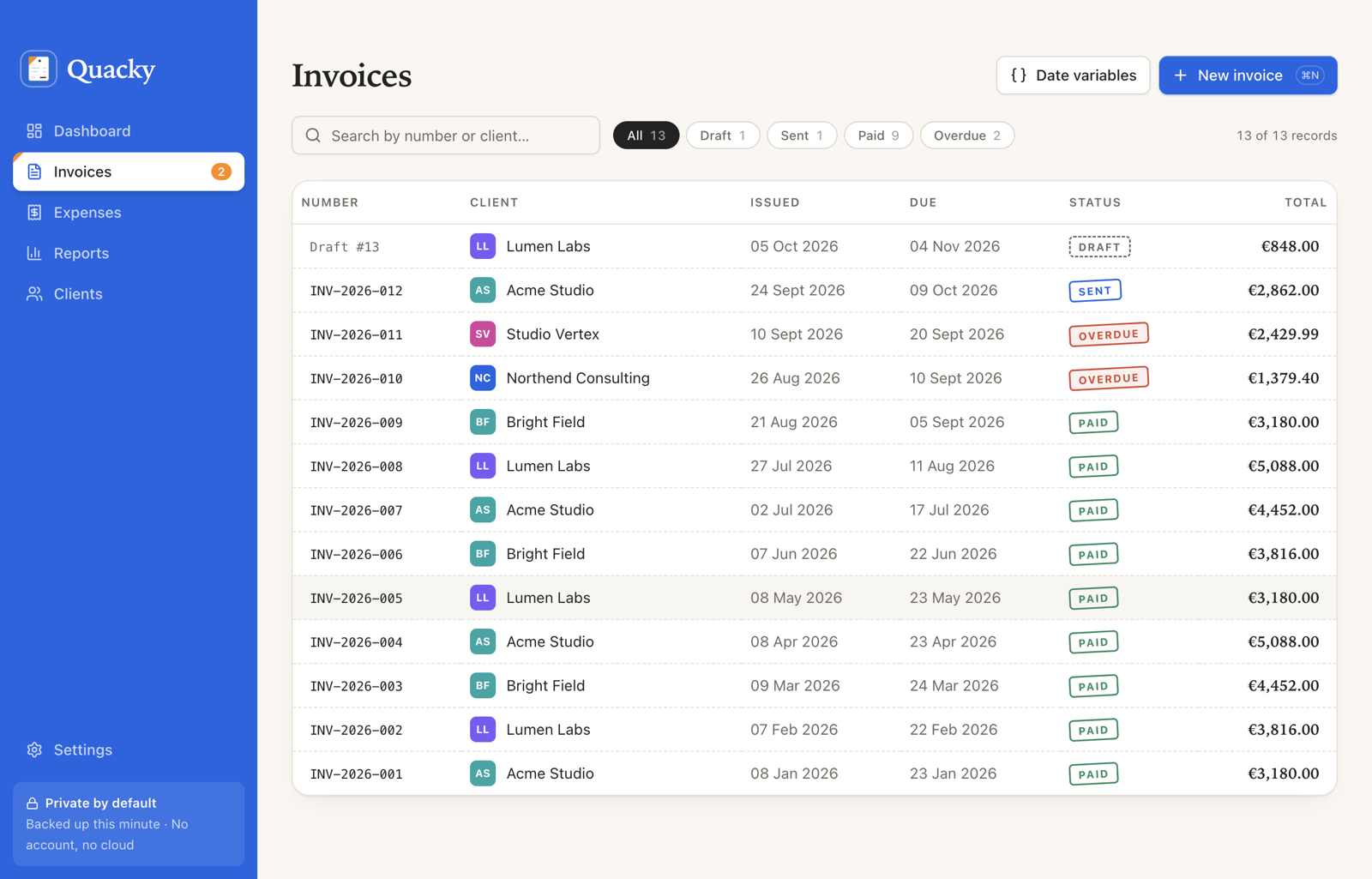Click the SENT status badge
The height and width of the screenshot is (879, 1372).
pyautogui.click(x=1095, y=291)
